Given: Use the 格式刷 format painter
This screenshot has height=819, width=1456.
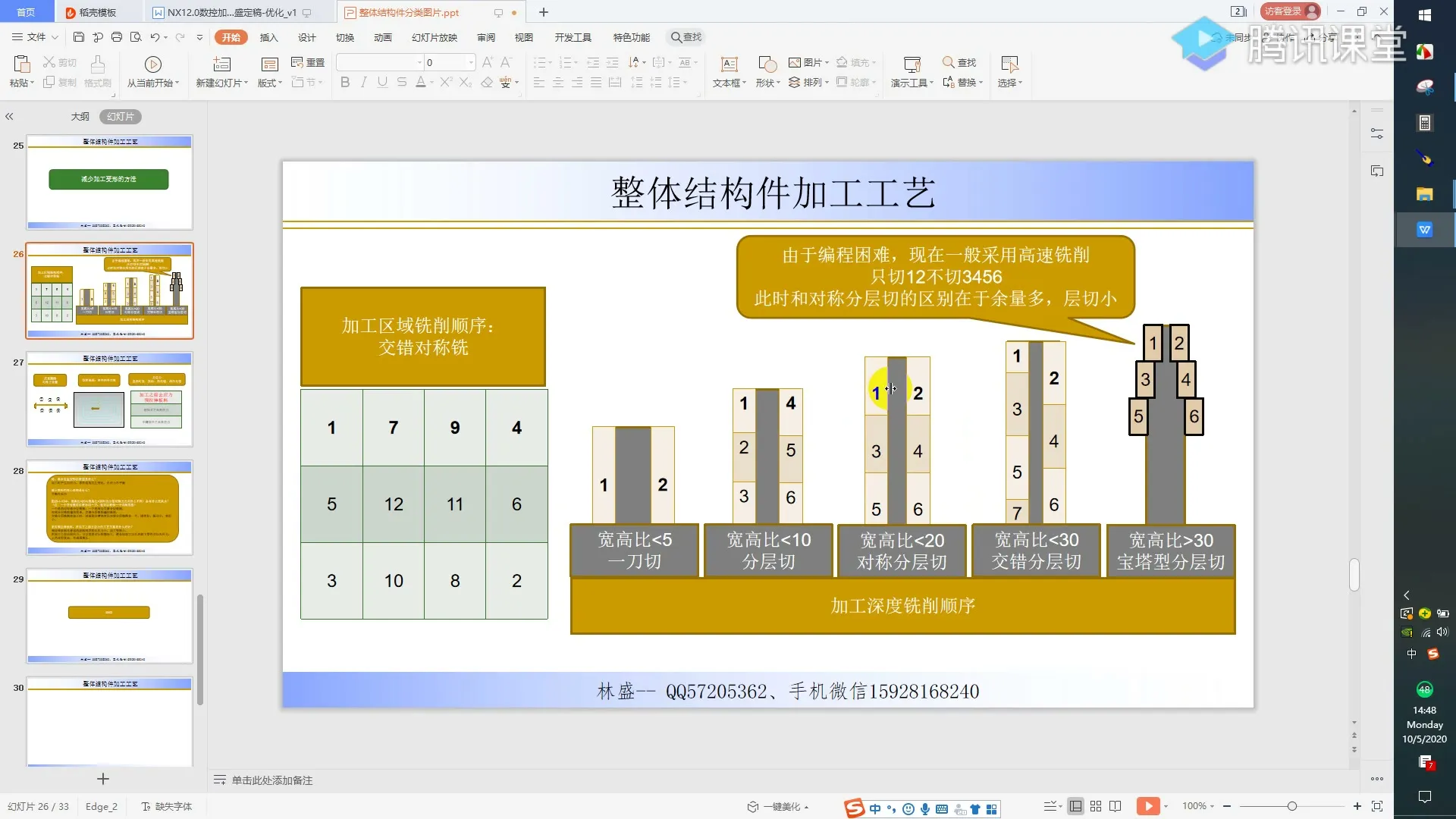Looking at the screenshot, I should pyautogui.click(x=97, y=83).
